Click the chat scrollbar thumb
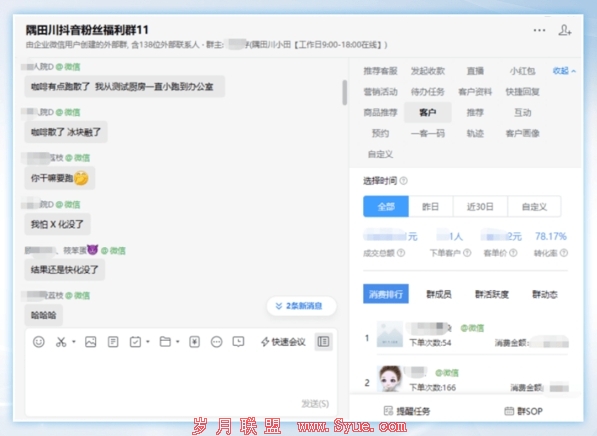597x436 pixels. pos(344,93)
